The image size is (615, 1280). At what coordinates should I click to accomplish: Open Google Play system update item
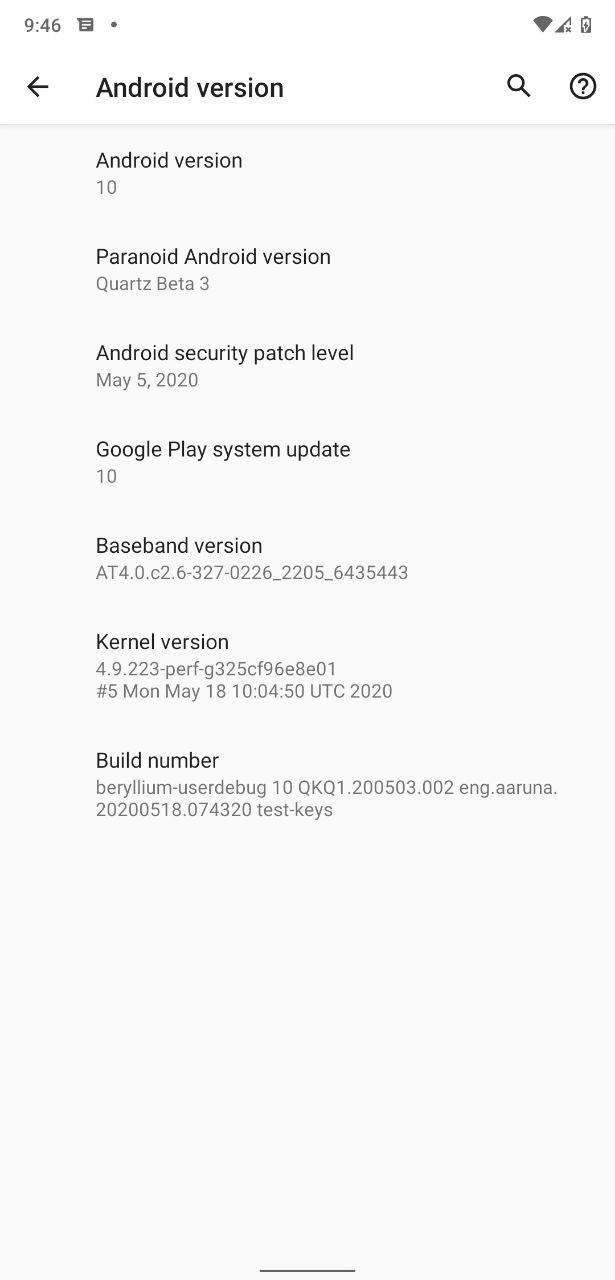coord(307,462)
